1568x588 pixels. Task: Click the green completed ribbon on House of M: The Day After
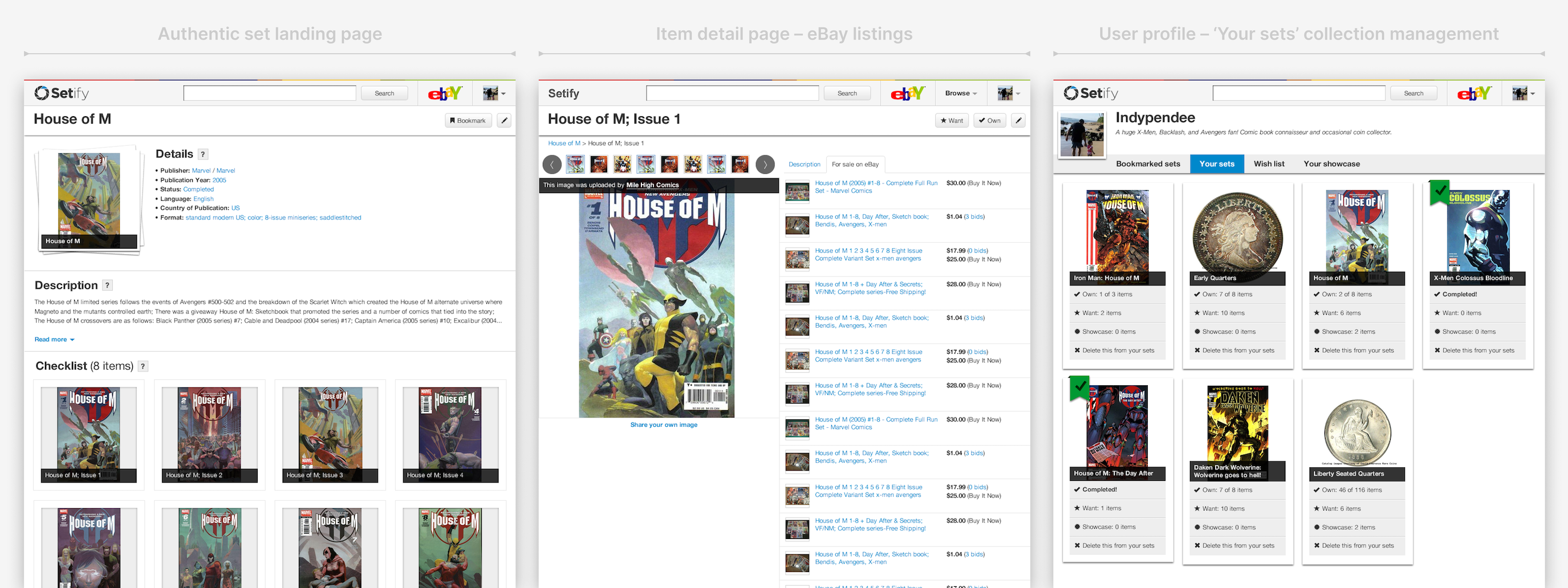1080,388
